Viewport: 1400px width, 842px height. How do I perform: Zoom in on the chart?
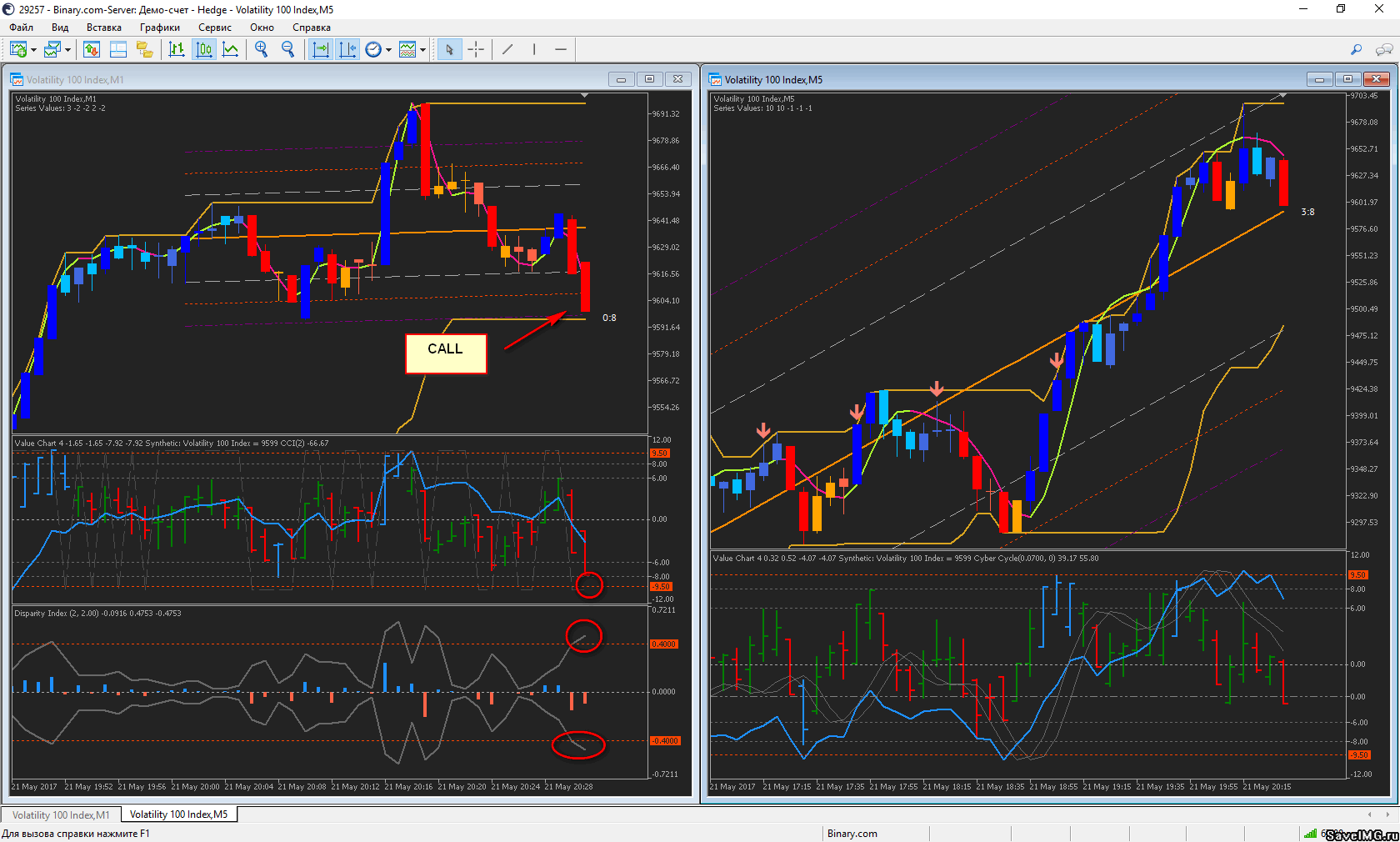[262, 50]
